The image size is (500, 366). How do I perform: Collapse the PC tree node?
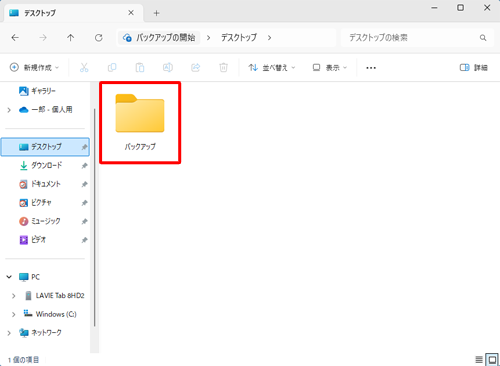[9, 277]
